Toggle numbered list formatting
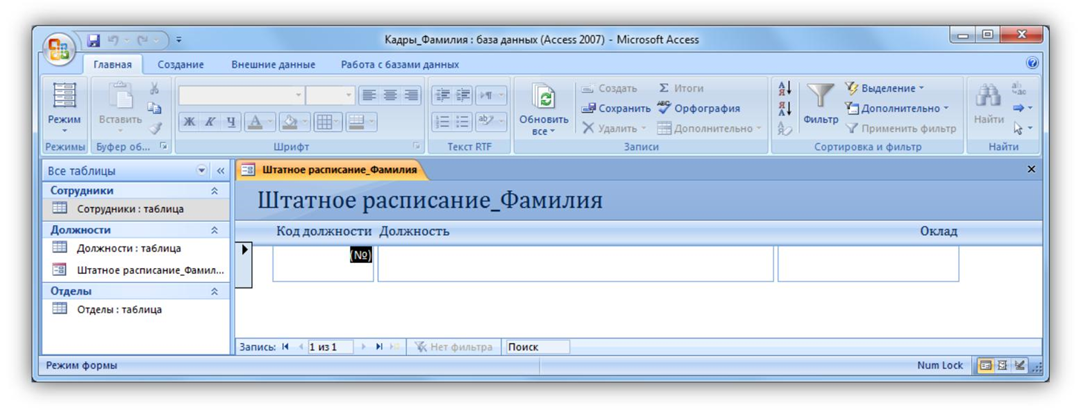The image size is (1081, 410). [x=443, y=123]
